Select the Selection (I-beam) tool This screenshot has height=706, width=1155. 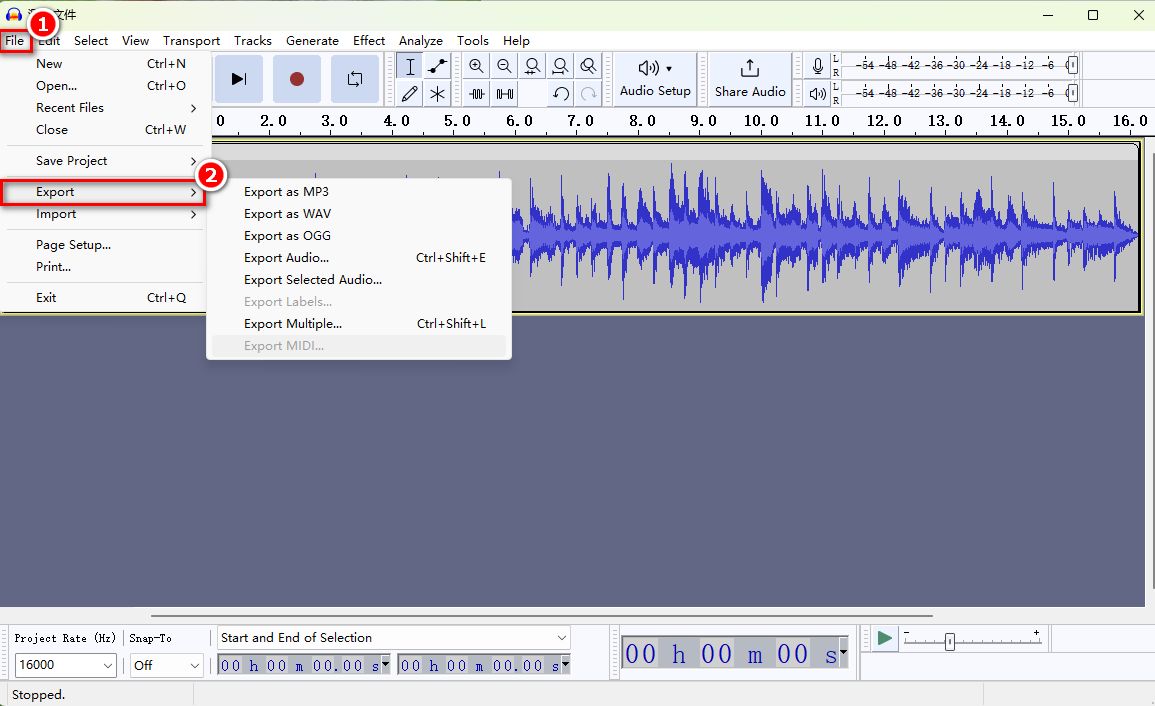click(x=410, y=66)
